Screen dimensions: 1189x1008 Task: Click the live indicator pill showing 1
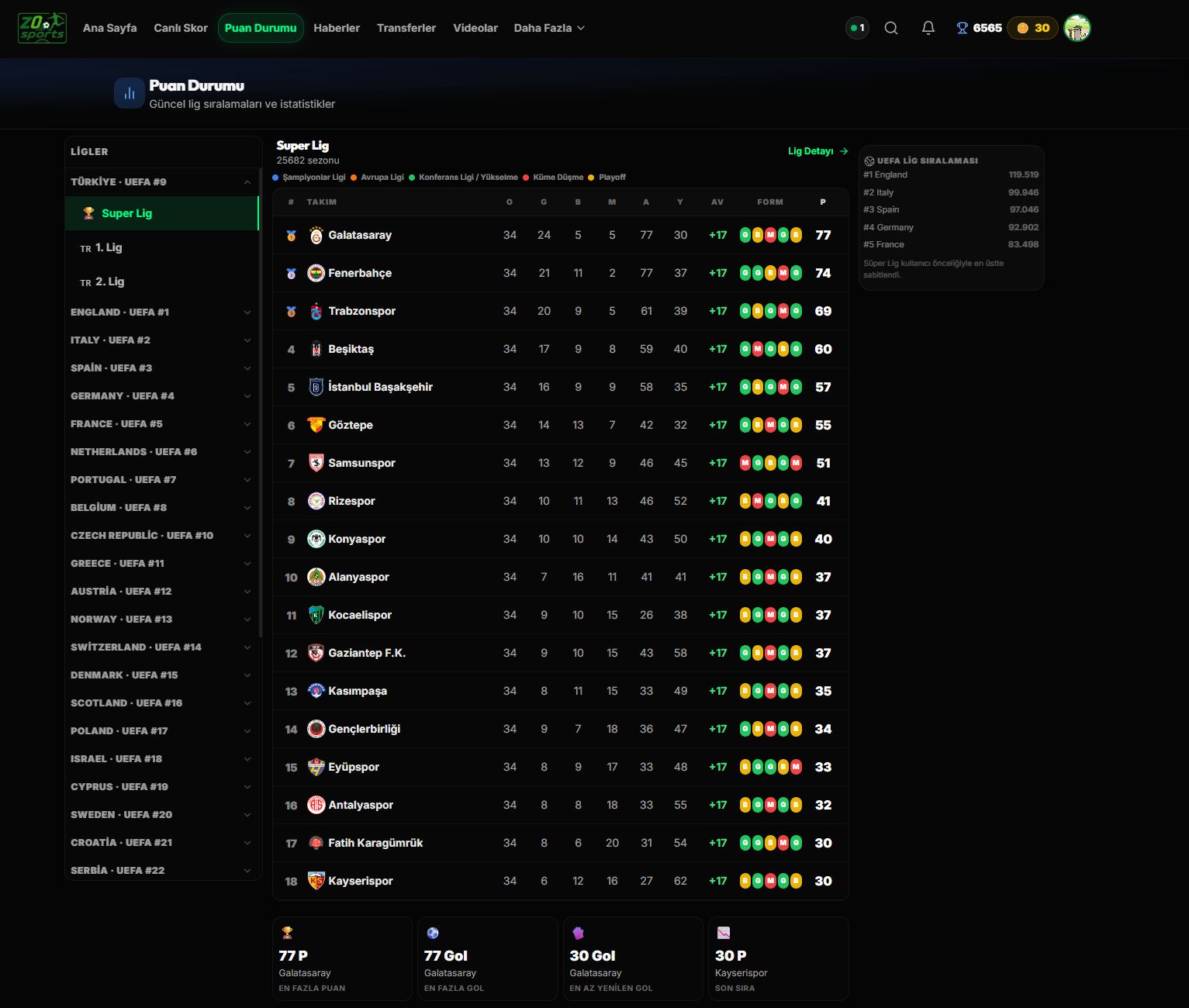click(x=857, y=28)
